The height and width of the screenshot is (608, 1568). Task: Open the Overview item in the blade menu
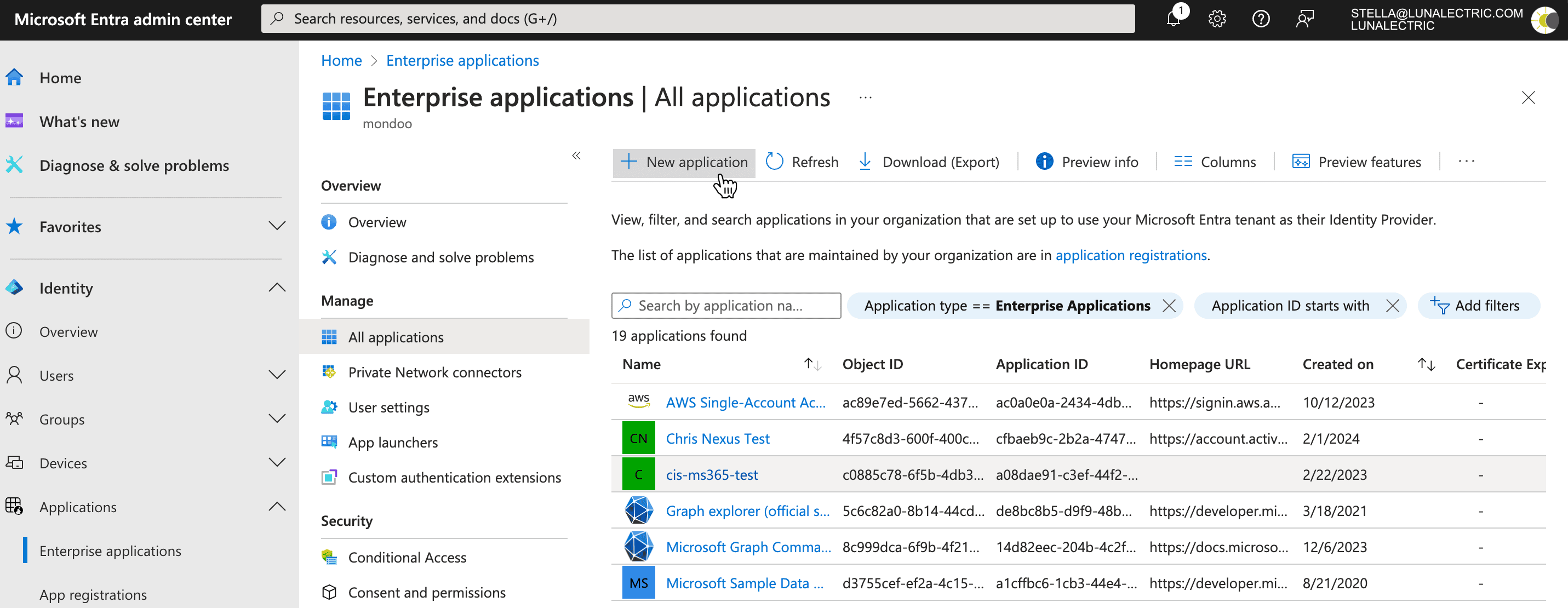coord(377,222)
